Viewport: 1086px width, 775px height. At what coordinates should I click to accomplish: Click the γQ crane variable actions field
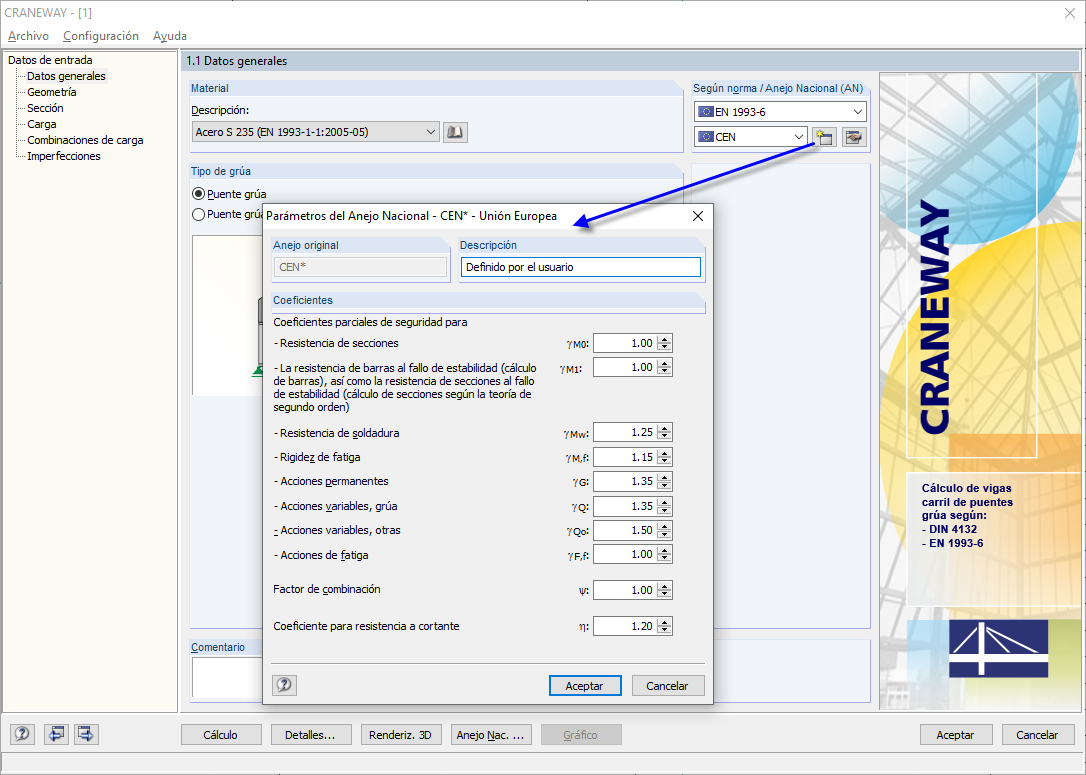(625, 506)
